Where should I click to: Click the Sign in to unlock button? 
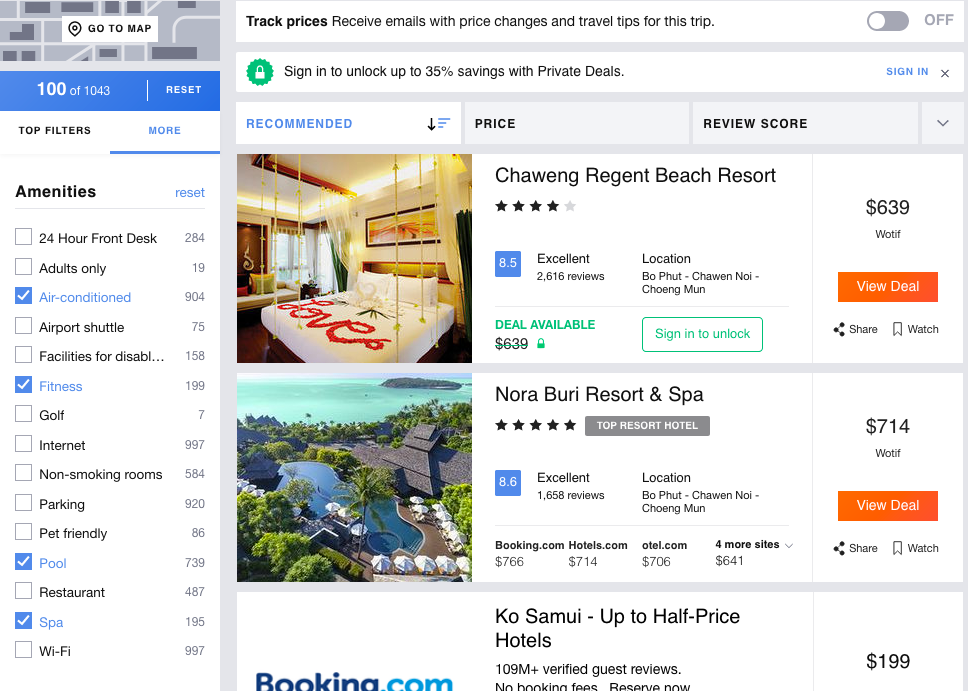(x=702, y=334)
